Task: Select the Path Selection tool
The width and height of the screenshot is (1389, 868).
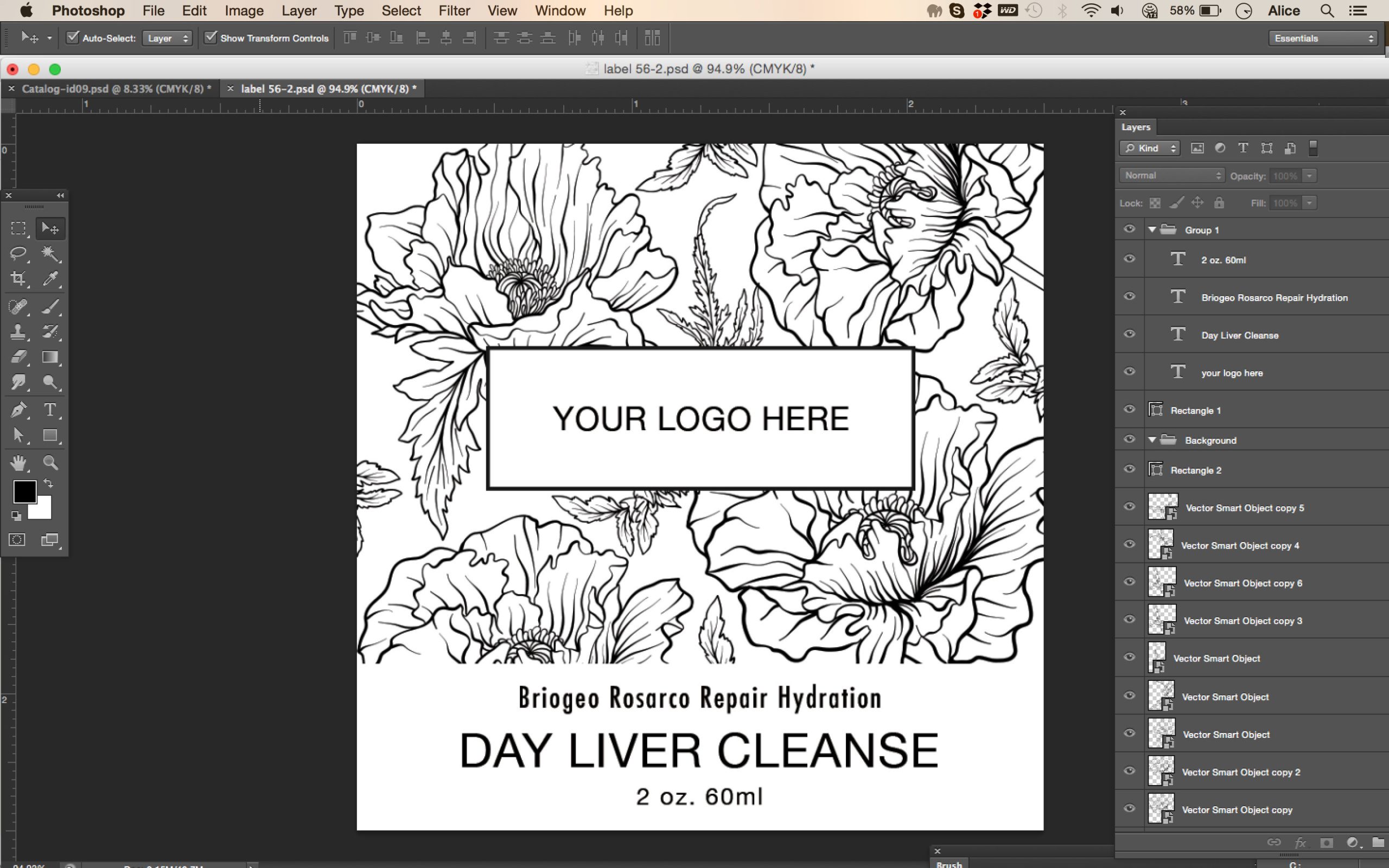Action: tap(18, 435)
